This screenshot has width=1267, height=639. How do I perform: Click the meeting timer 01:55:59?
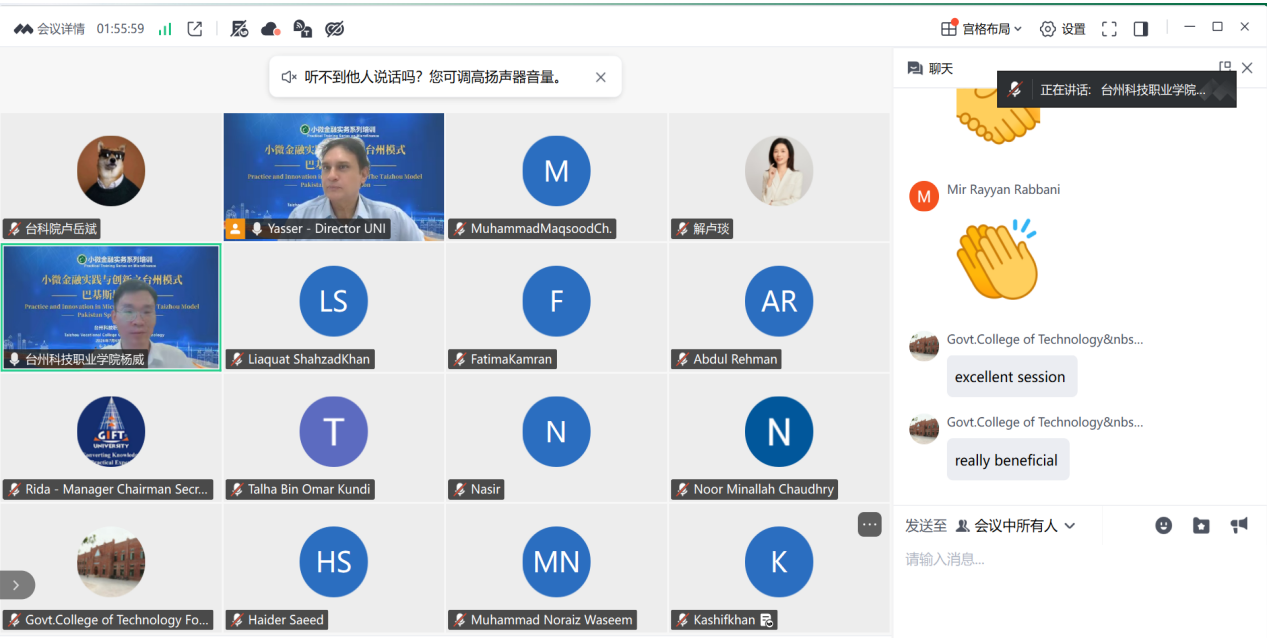(120, 29)
